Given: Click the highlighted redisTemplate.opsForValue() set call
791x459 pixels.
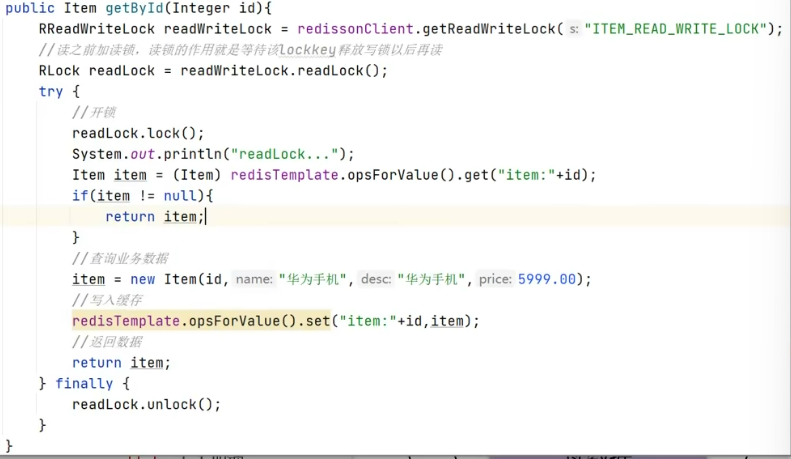Looking at the screenshot, I should pyautogui.click(x=200, y=321).
